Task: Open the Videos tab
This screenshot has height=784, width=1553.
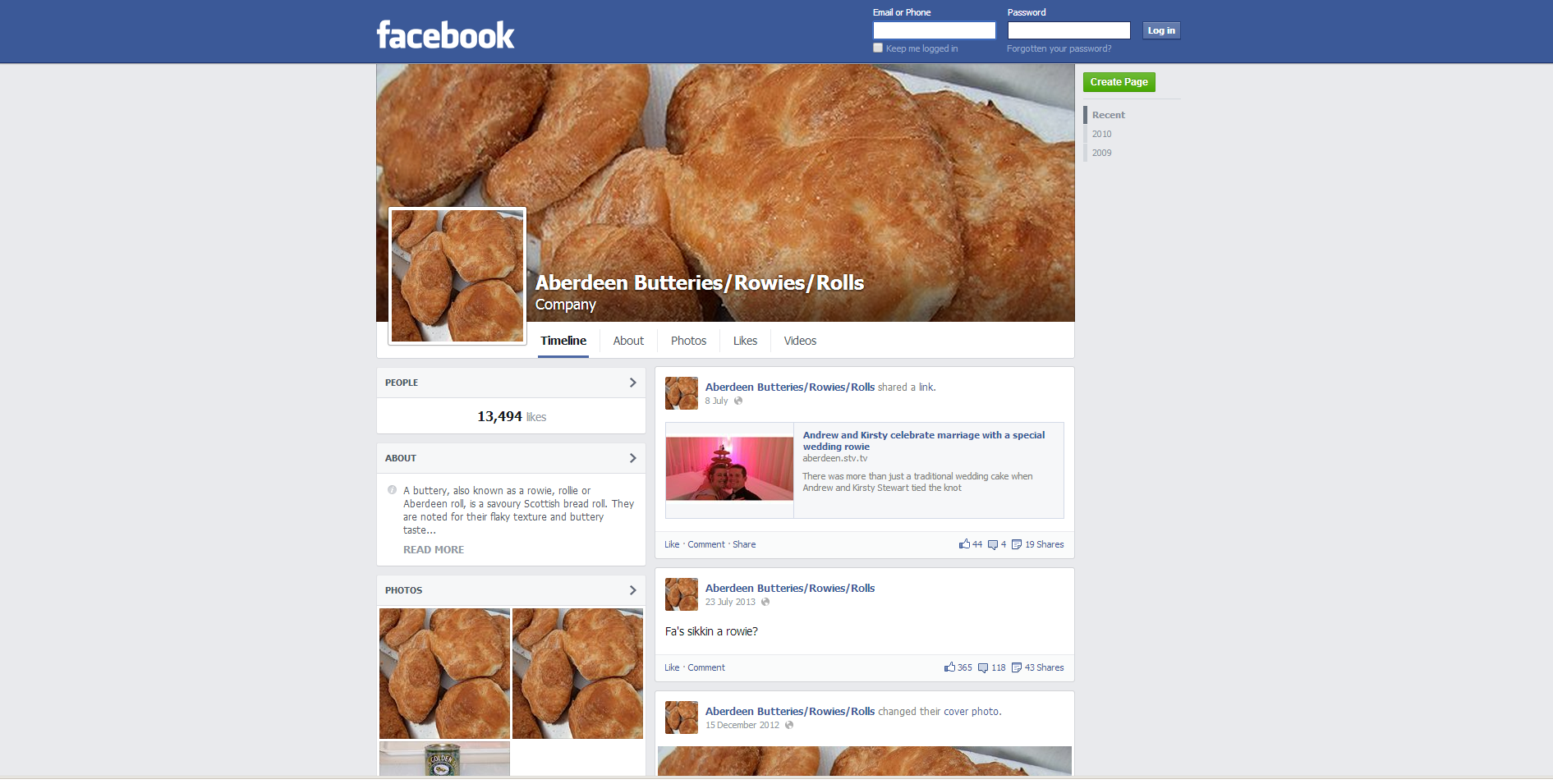Action: click(x=800, y=341)
